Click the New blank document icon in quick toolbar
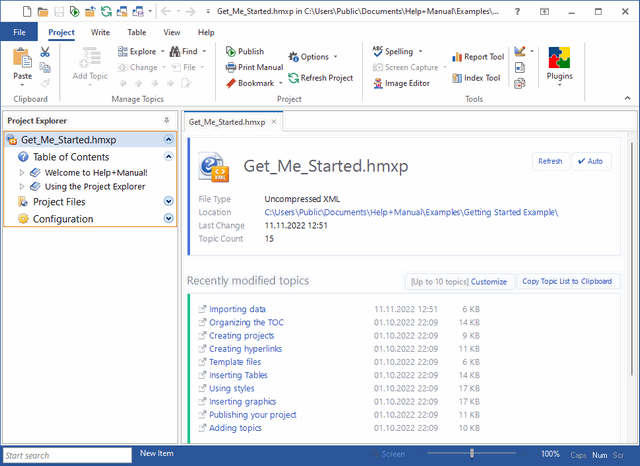 point(27,11)
